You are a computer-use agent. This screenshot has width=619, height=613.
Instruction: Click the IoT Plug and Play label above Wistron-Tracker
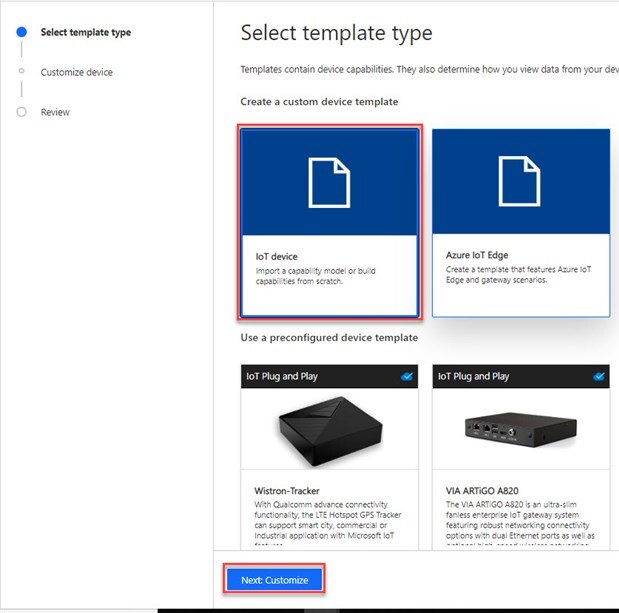pos(282,376)
